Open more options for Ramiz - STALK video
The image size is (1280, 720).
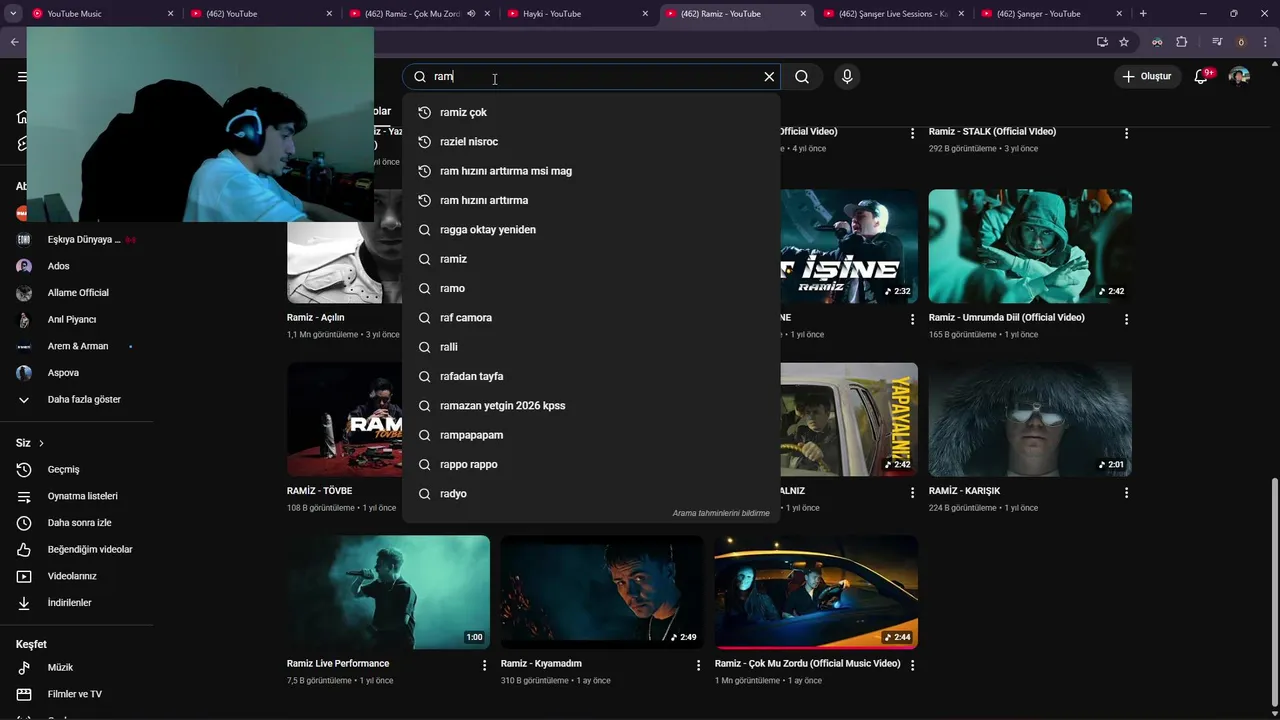pyautogui.click(x=1126, y=133)
